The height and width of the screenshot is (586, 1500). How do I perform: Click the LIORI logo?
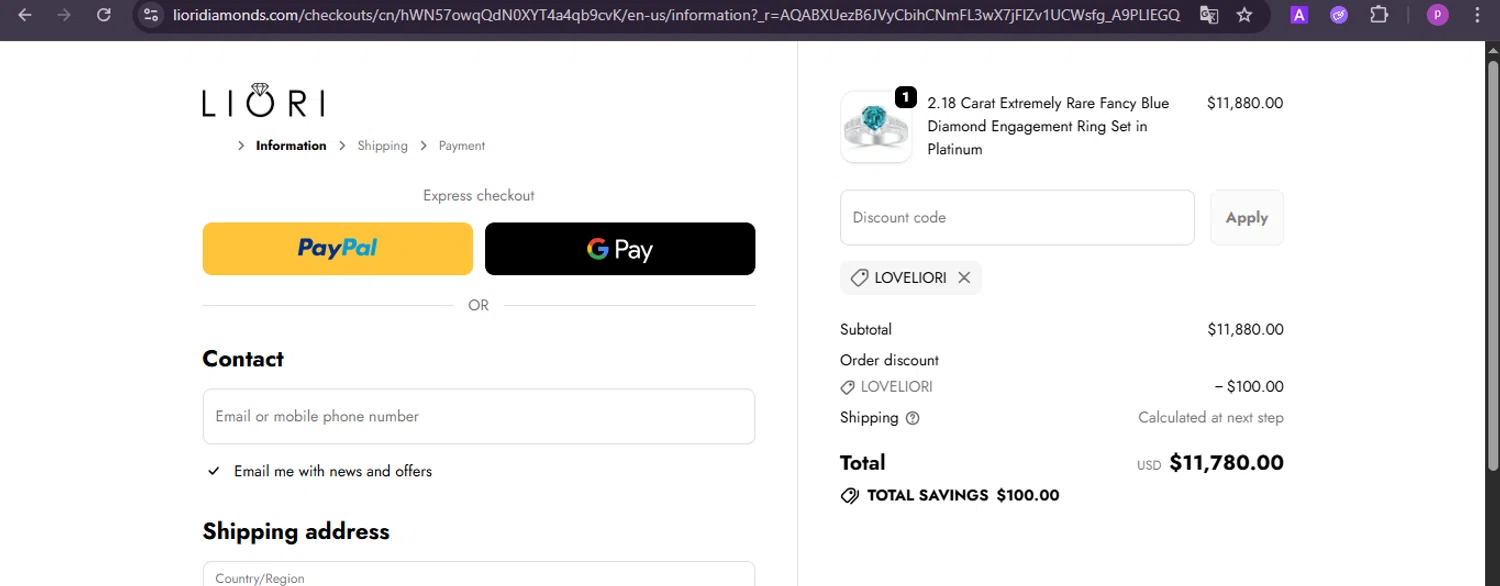coord(263,100)
